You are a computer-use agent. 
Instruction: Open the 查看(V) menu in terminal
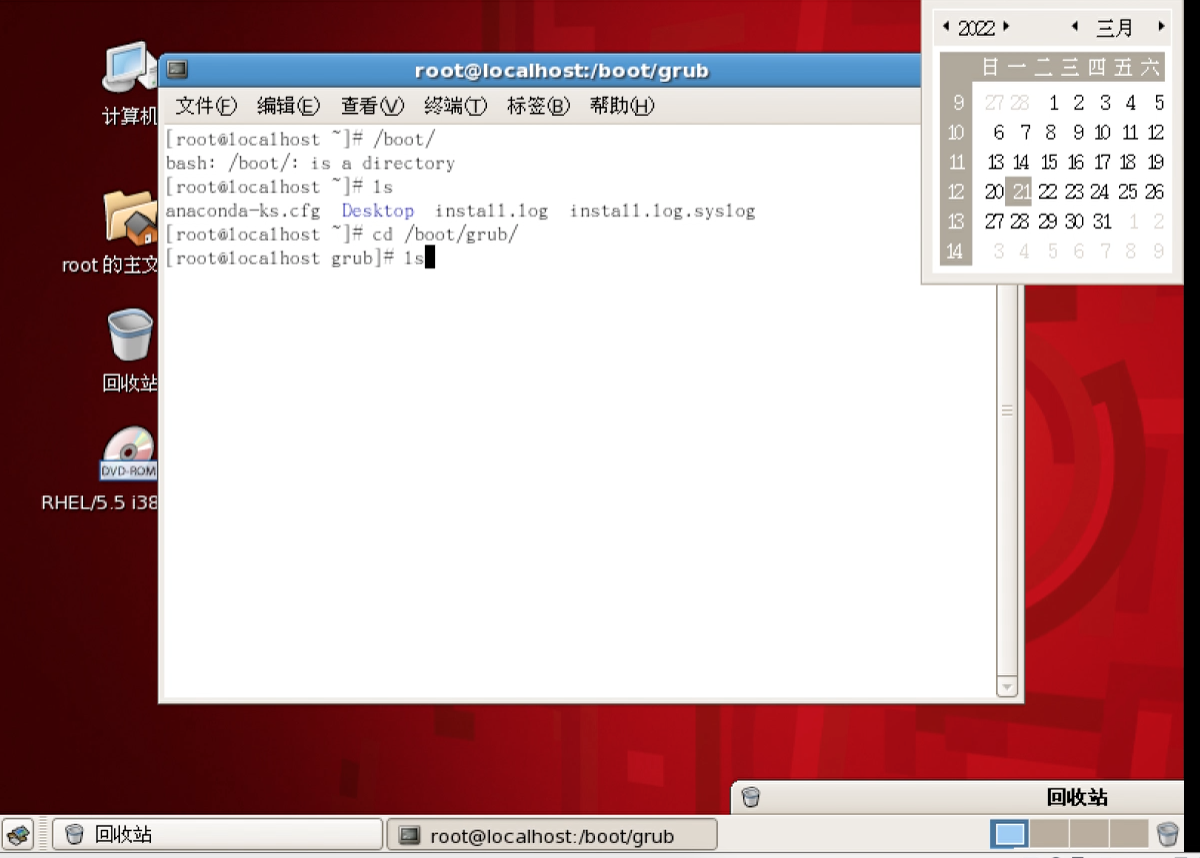pos(372,106)
